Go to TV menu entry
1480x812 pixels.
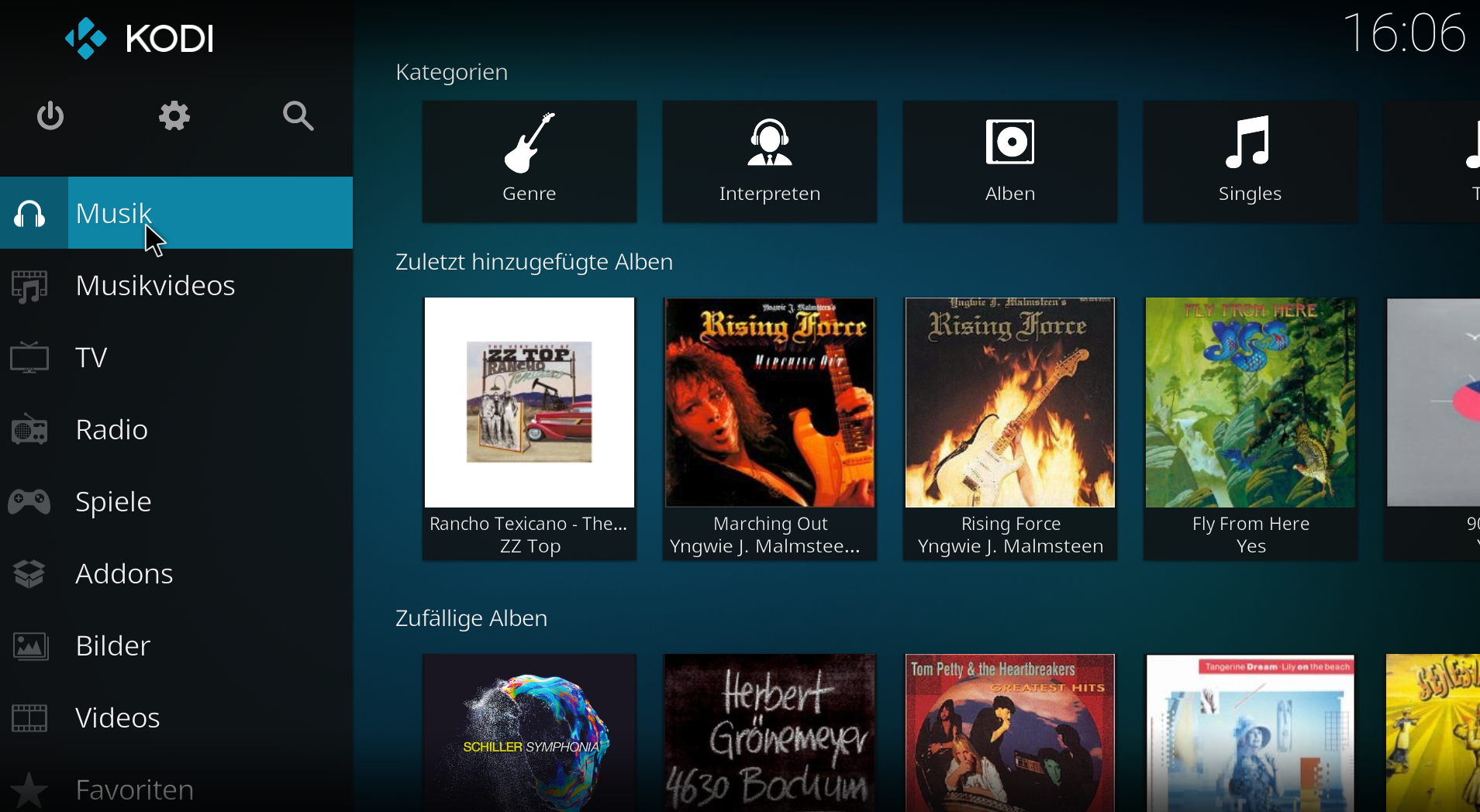point(176,357)
